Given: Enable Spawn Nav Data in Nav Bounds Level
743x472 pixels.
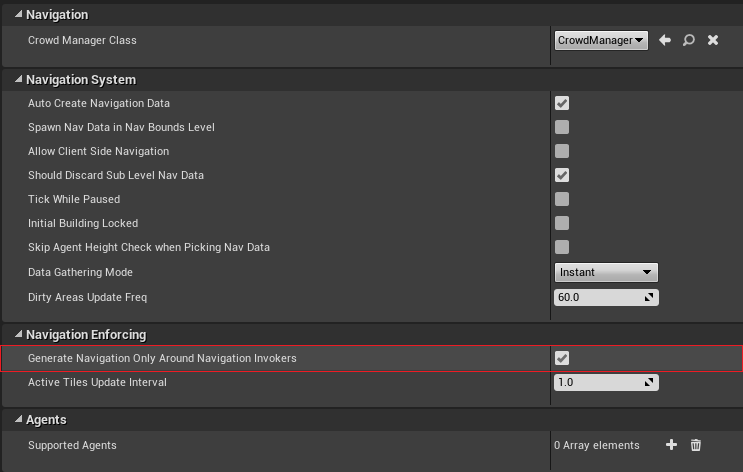Looking at the screenshot, I should coord(562,127).
